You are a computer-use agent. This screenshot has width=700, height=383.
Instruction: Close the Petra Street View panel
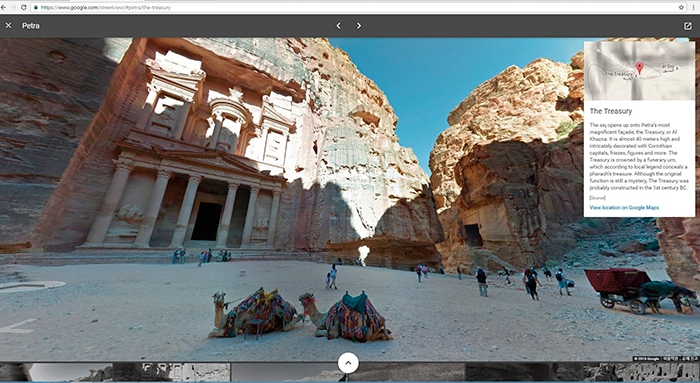point(8,26)
